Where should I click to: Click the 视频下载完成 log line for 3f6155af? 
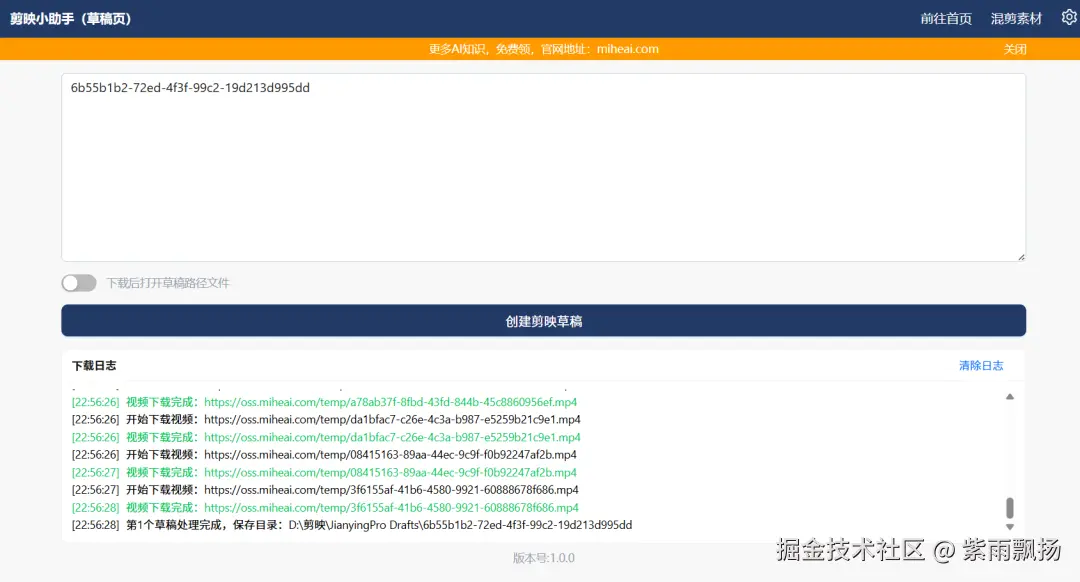pyautogui.click(x=325, y=508)
